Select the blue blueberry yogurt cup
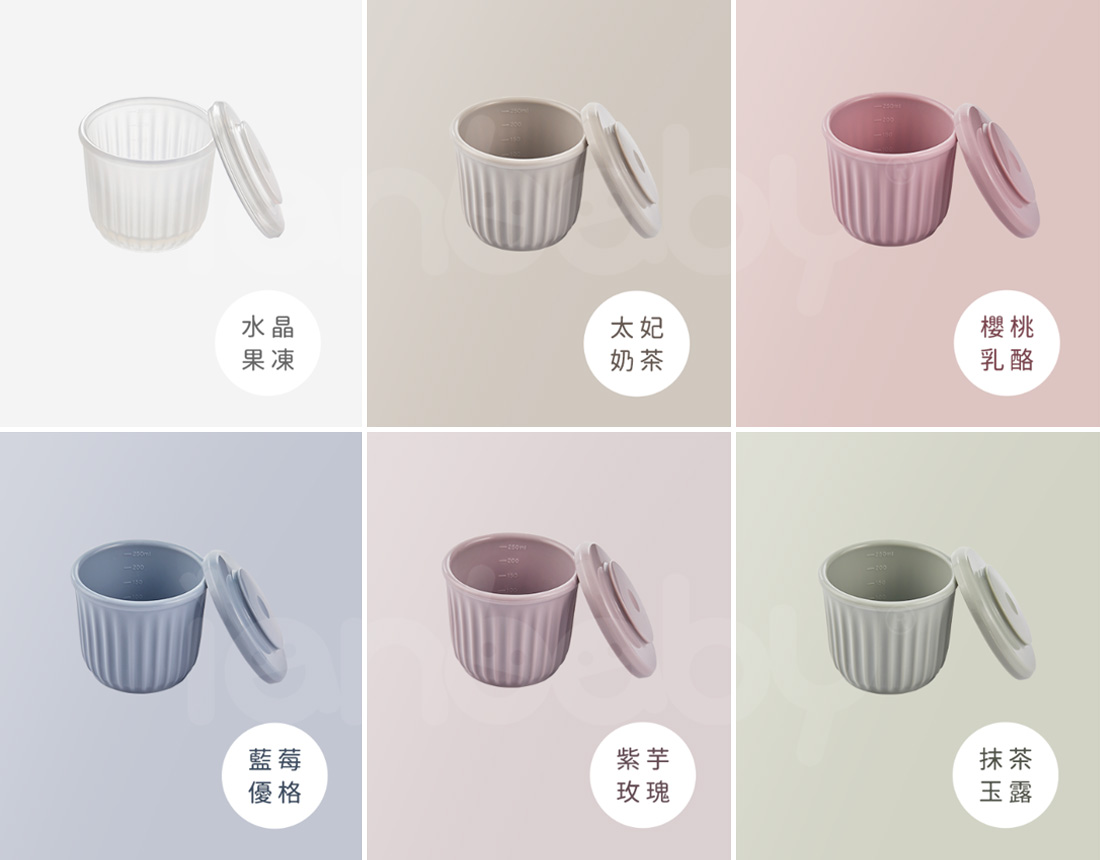Viewport: 1100px width, 860px height. point(138,616)
